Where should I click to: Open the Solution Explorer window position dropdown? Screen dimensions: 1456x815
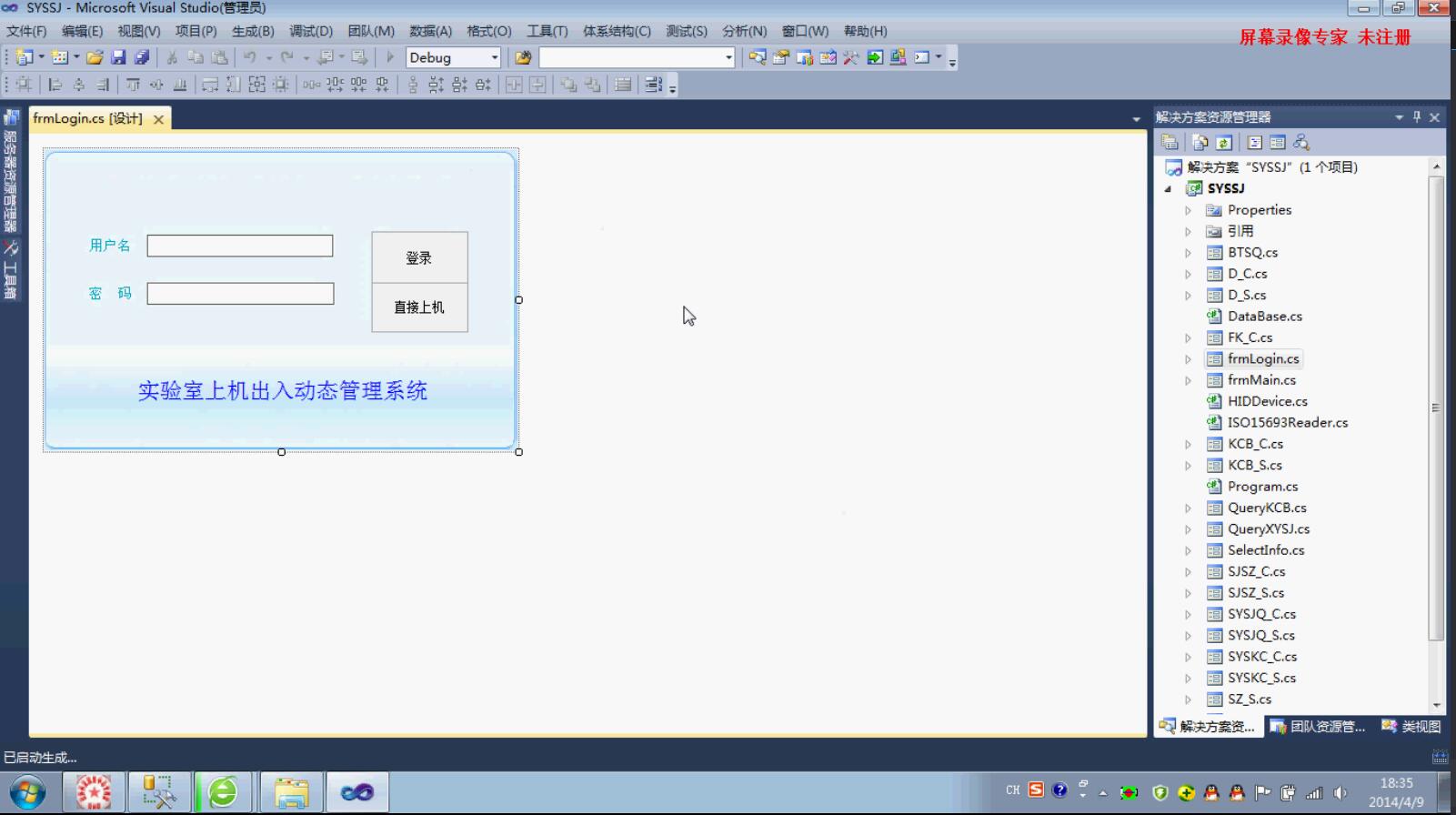click(x=1399, y=117)
